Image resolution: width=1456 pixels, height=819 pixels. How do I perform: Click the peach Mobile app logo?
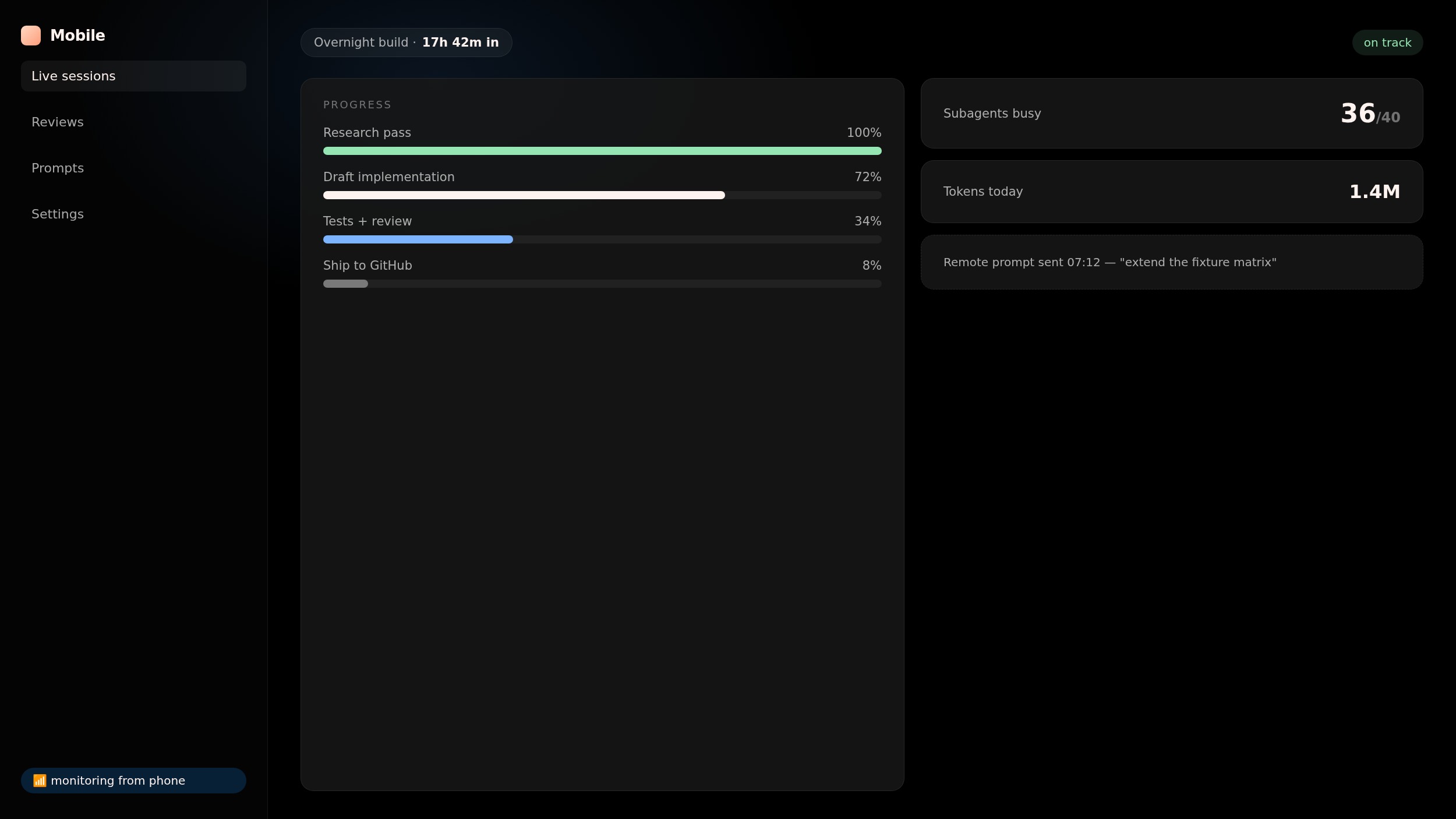(x=31, y=36)
